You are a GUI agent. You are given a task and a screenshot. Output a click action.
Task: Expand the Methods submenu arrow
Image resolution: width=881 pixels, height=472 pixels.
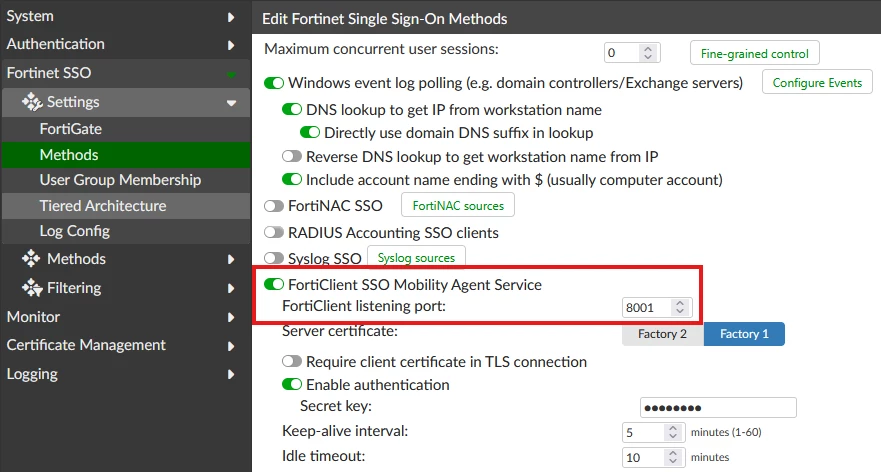(x=231, y=260)
